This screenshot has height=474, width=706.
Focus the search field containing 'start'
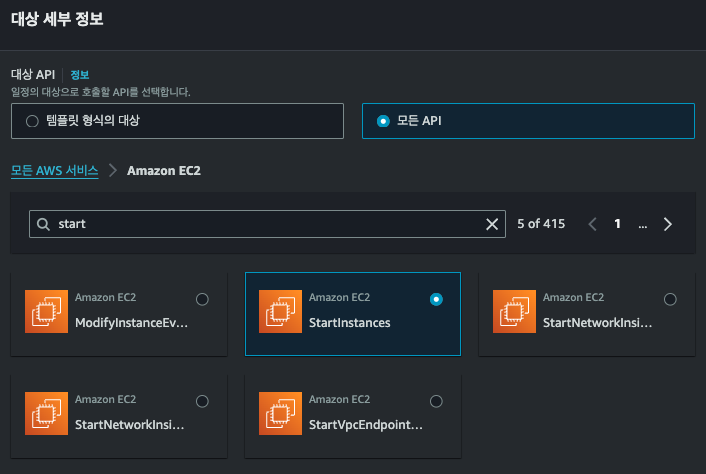pyautogui.click(x=267, y=224)
